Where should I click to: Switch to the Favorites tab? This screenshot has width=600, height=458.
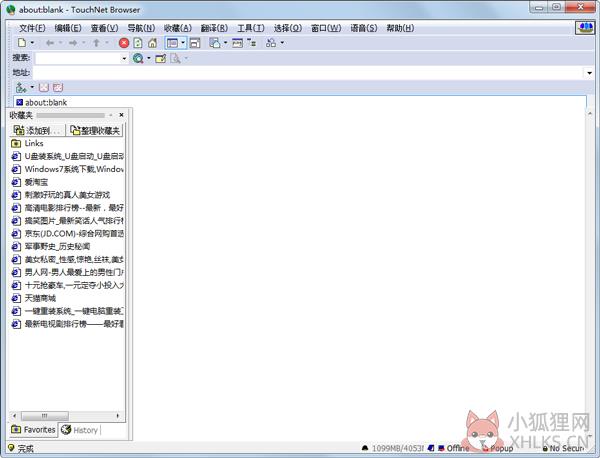(x=33, y=430)
